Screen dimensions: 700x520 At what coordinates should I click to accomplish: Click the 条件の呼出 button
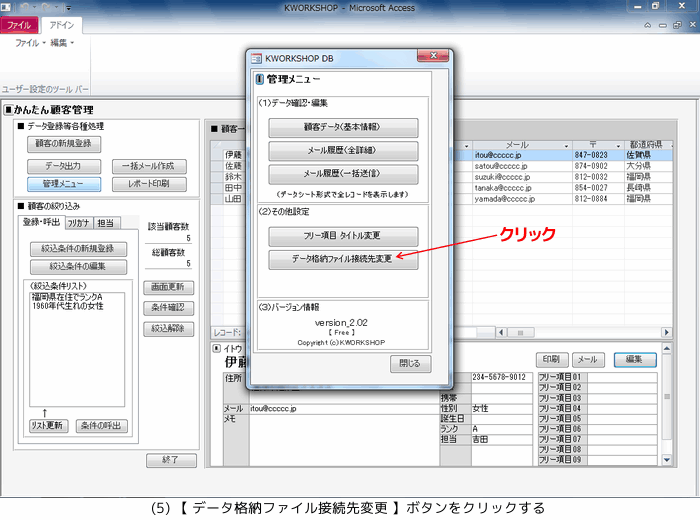(101, 426)
